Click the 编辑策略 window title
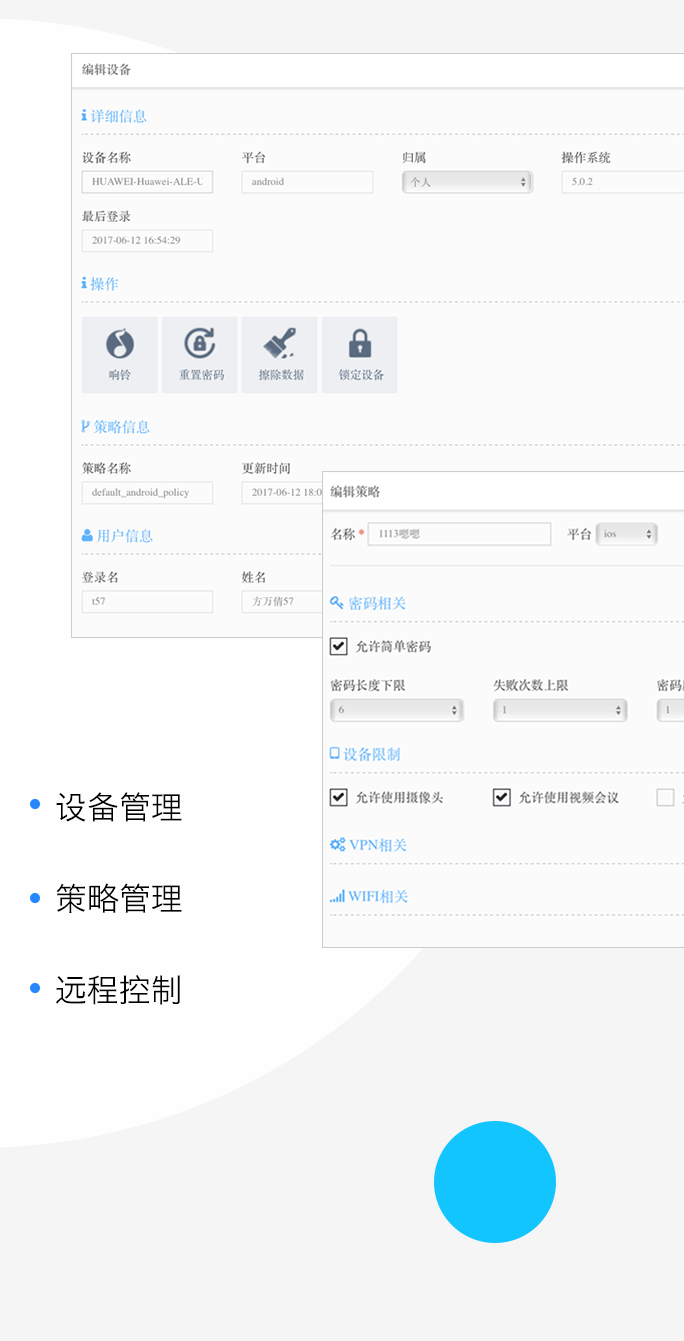 coord(355,492)
